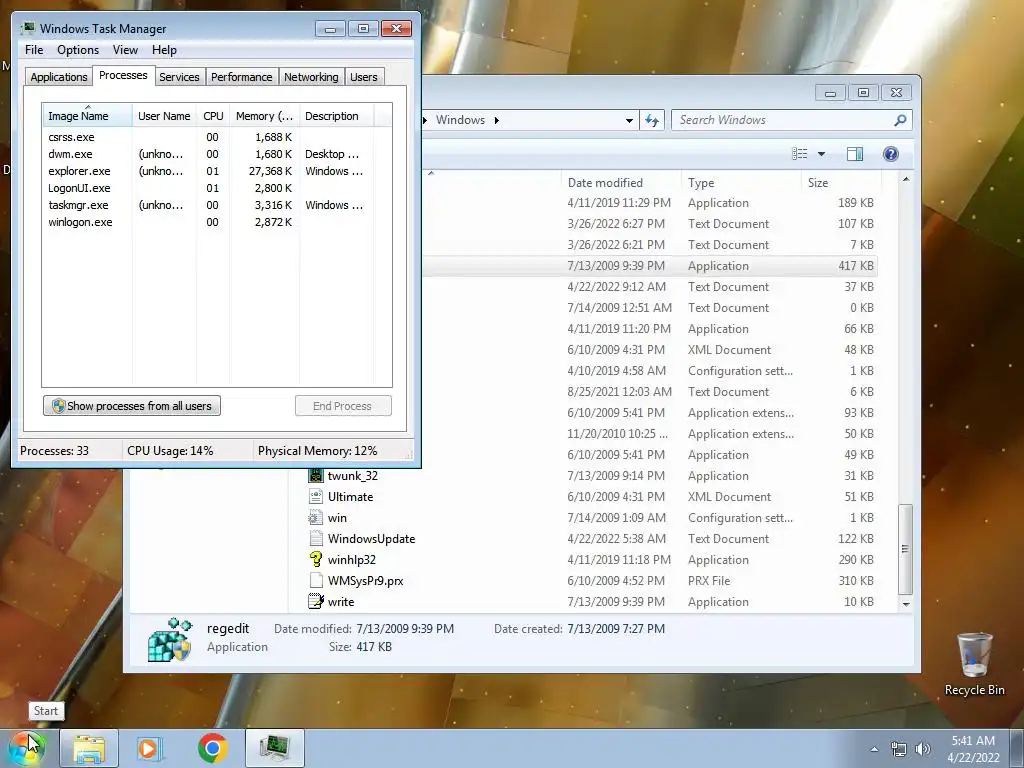Image resolution: width=1024 pixels, height=768 pixels.
Task: Expand arrow before Windows in address bar
Action: (425, 120)
